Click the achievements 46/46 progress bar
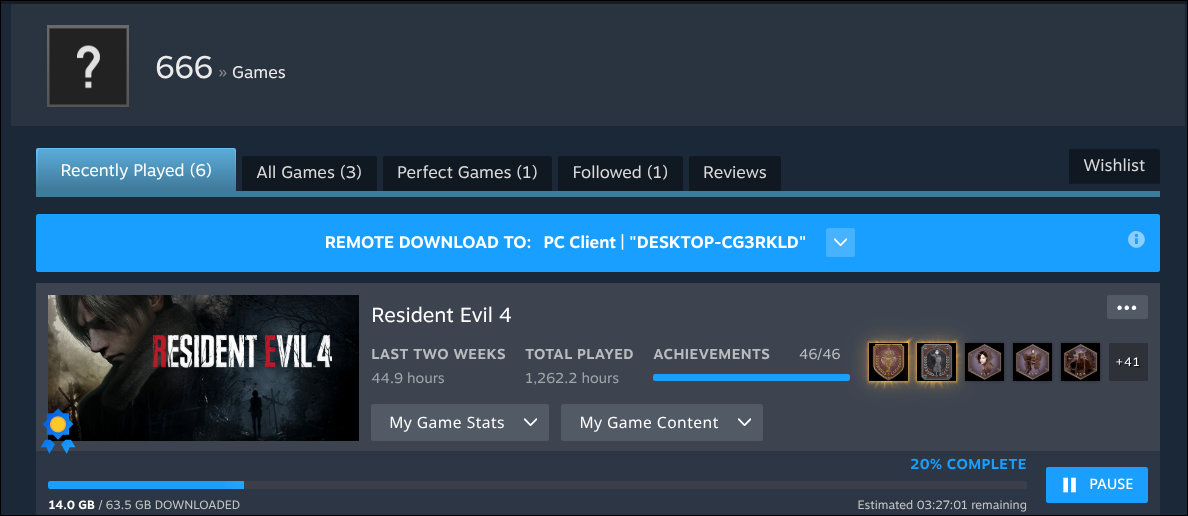 coord(751,377)
